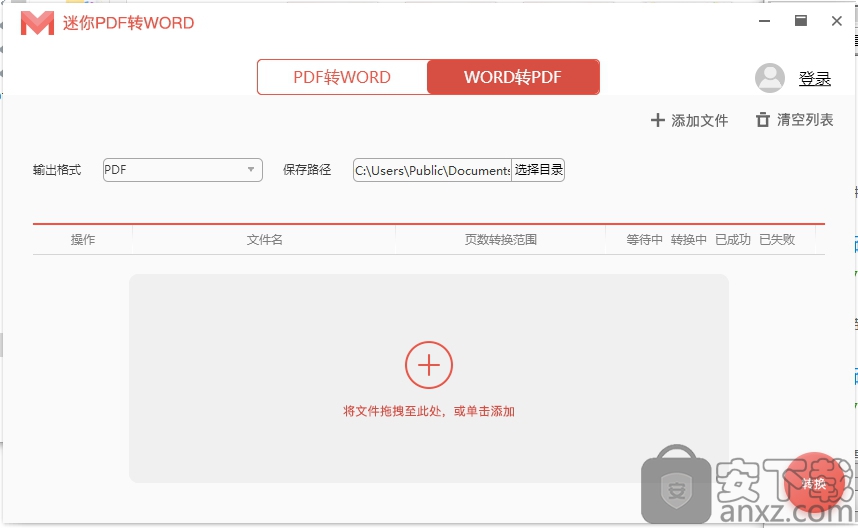Minimize the 迷你PDF转WORD window

point(764,21)
